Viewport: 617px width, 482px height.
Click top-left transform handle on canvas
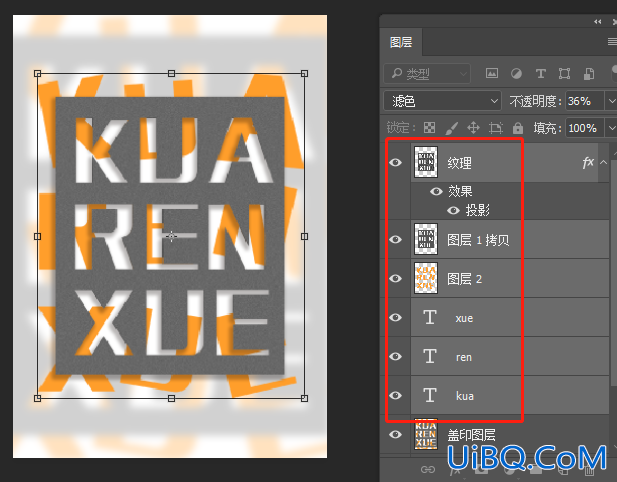coord(37,74)
